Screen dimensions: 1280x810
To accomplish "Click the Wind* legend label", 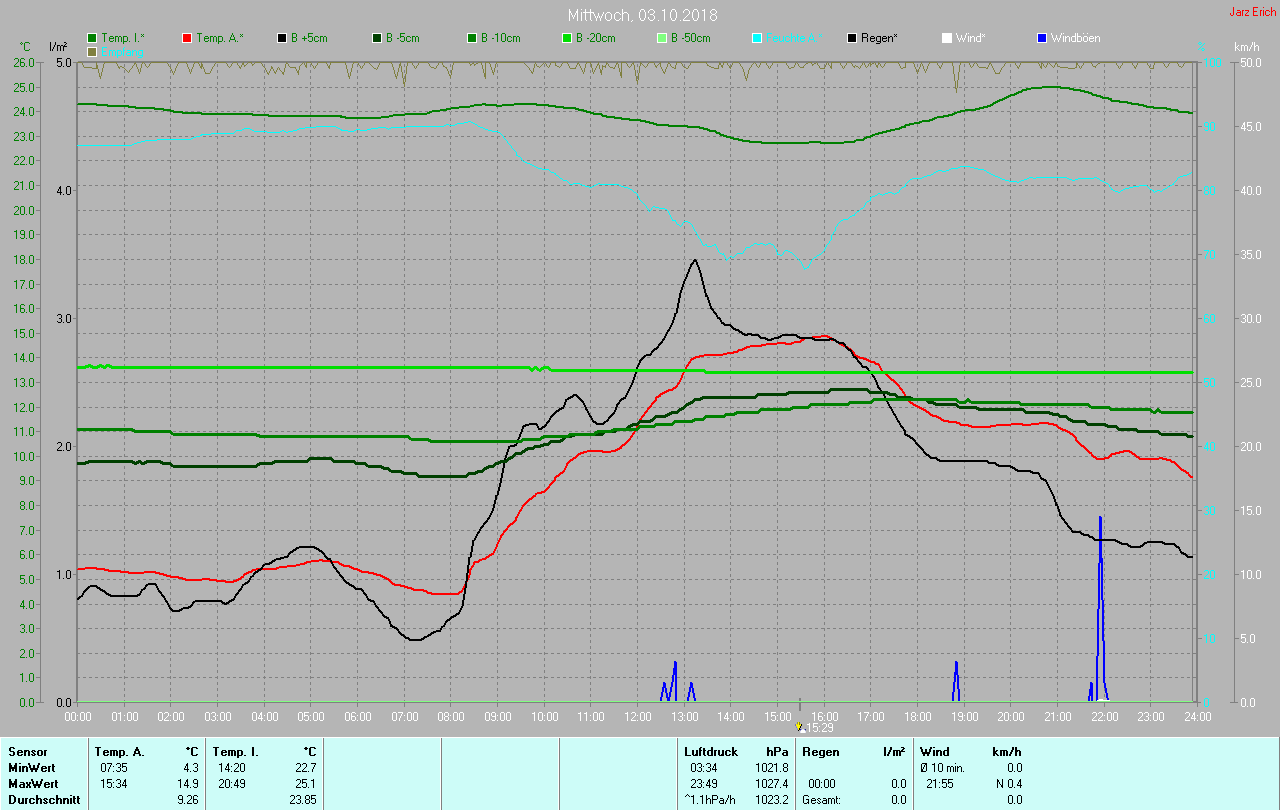I will click(x=970, y=38).
